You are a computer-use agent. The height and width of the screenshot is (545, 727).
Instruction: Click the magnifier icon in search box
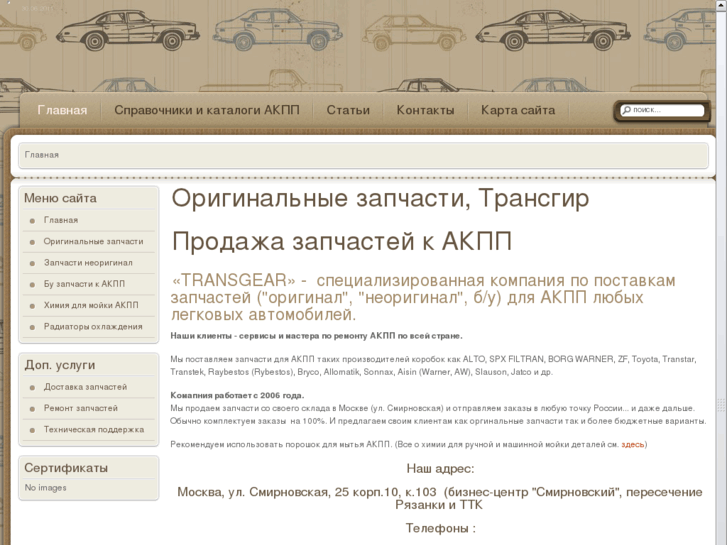pos(626,110)
